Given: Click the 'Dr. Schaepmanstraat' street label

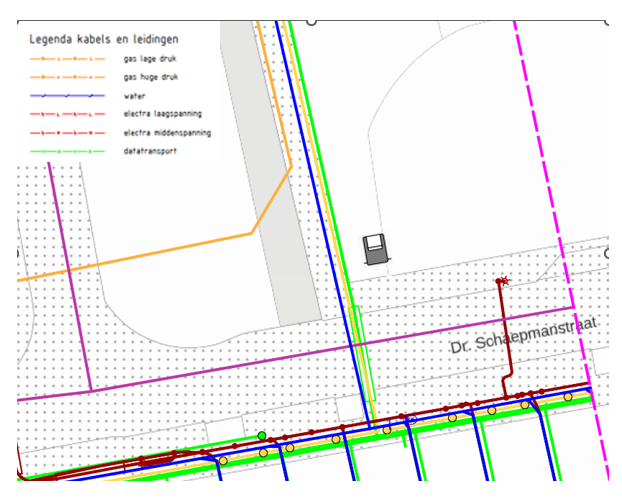Looking at the screenshot, I should tap(523, 336).
